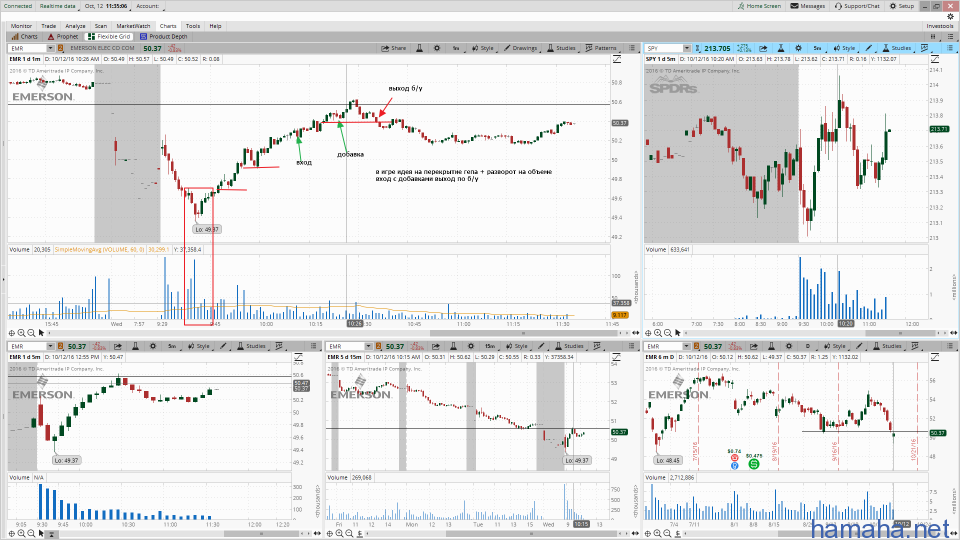Zoom out on the EMR 1m chart
Screen dimensions: 960x540
click(31, 333)
